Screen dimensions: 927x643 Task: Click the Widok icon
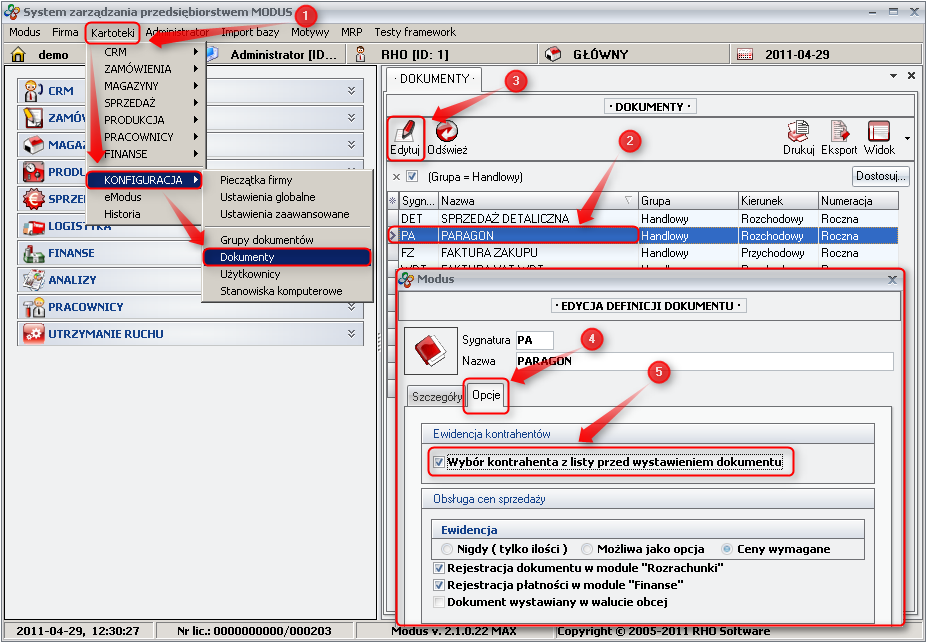click(x=879, y=131)
